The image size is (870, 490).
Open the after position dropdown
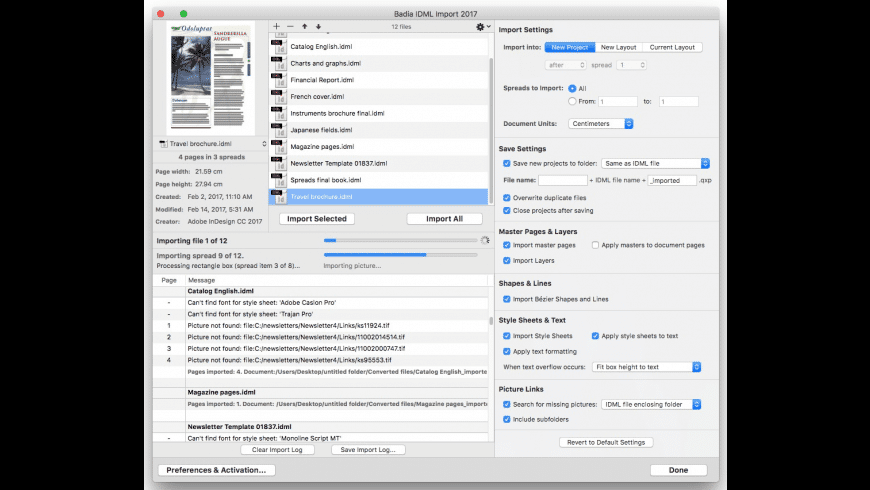click(565, 65)
